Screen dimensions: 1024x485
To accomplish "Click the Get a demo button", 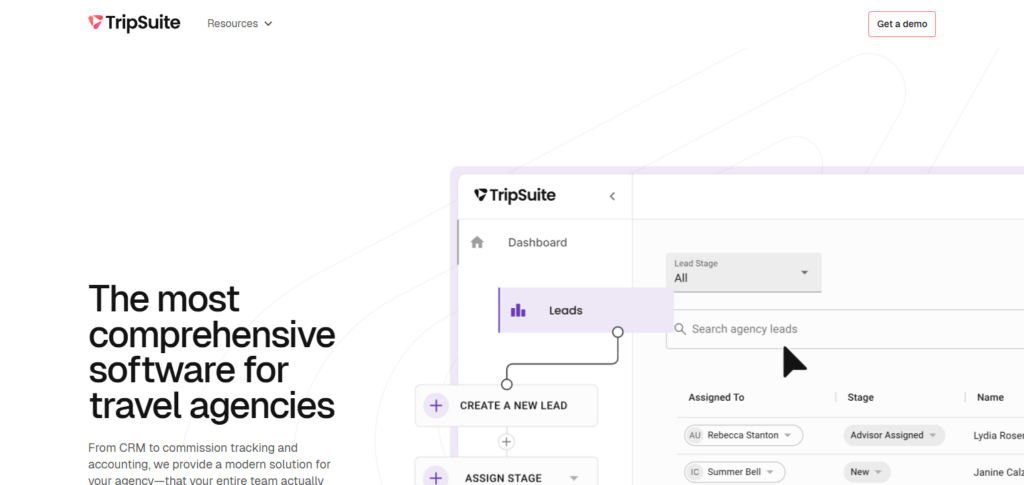I will 901,24.
